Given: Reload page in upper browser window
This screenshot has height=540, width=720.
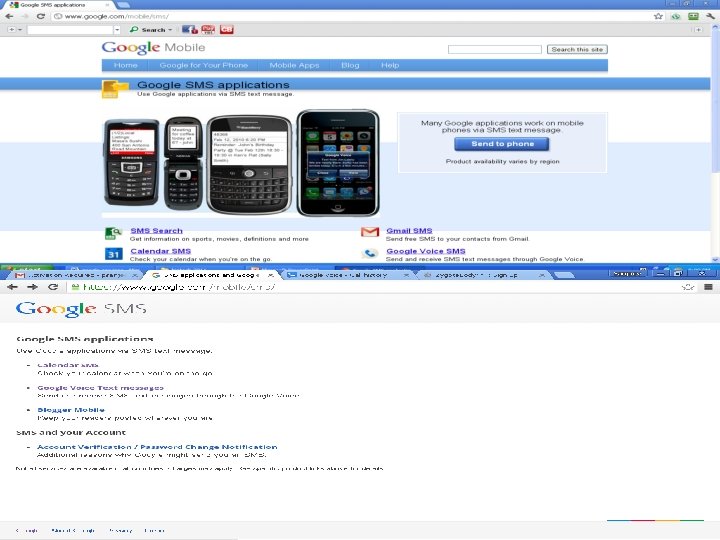Looking at the screenshot, I should click(40, 16).
